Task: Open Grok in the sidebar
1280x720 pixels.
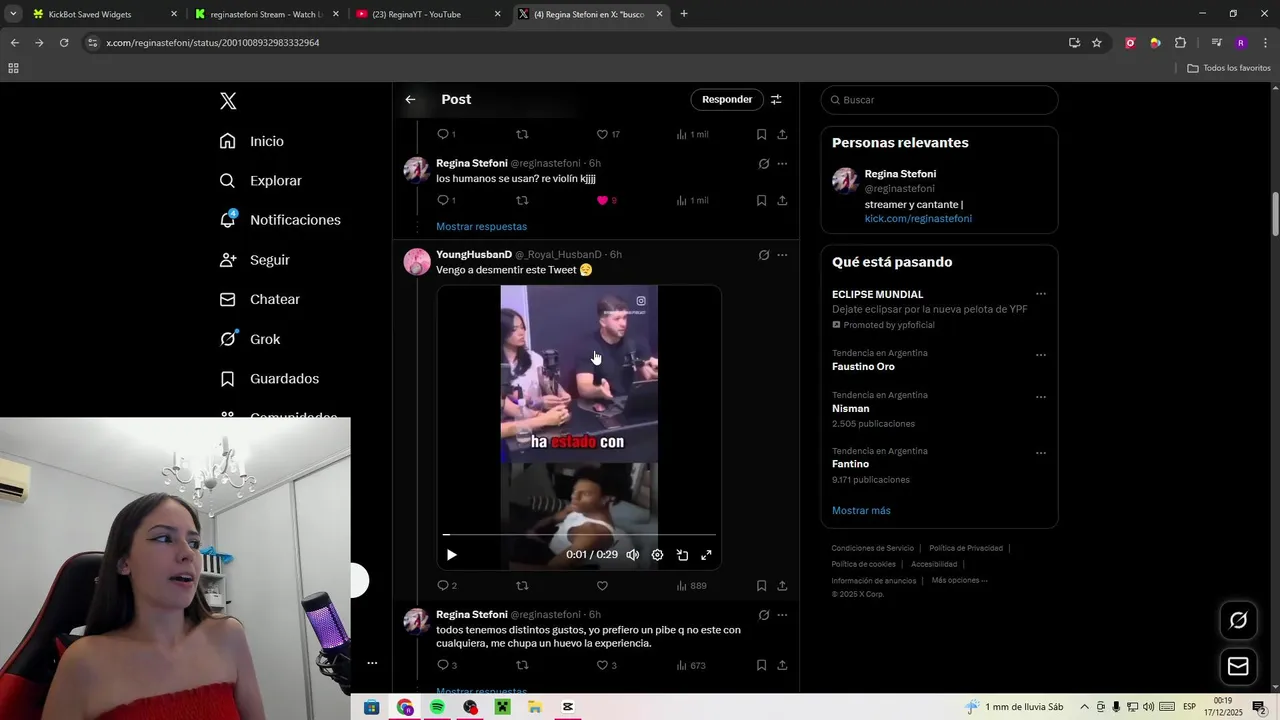Action: (250, 339)
